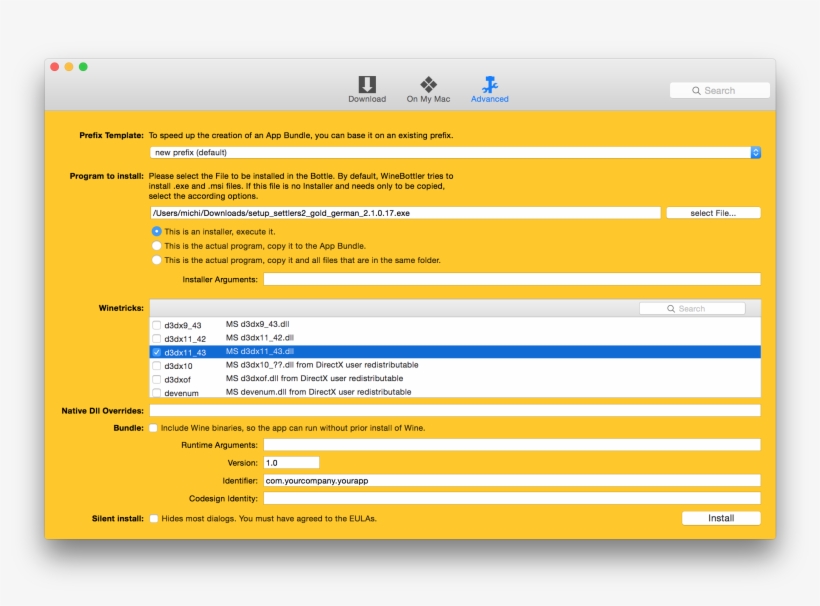Check the d3dx11_42 checkbox

(156, 338)
